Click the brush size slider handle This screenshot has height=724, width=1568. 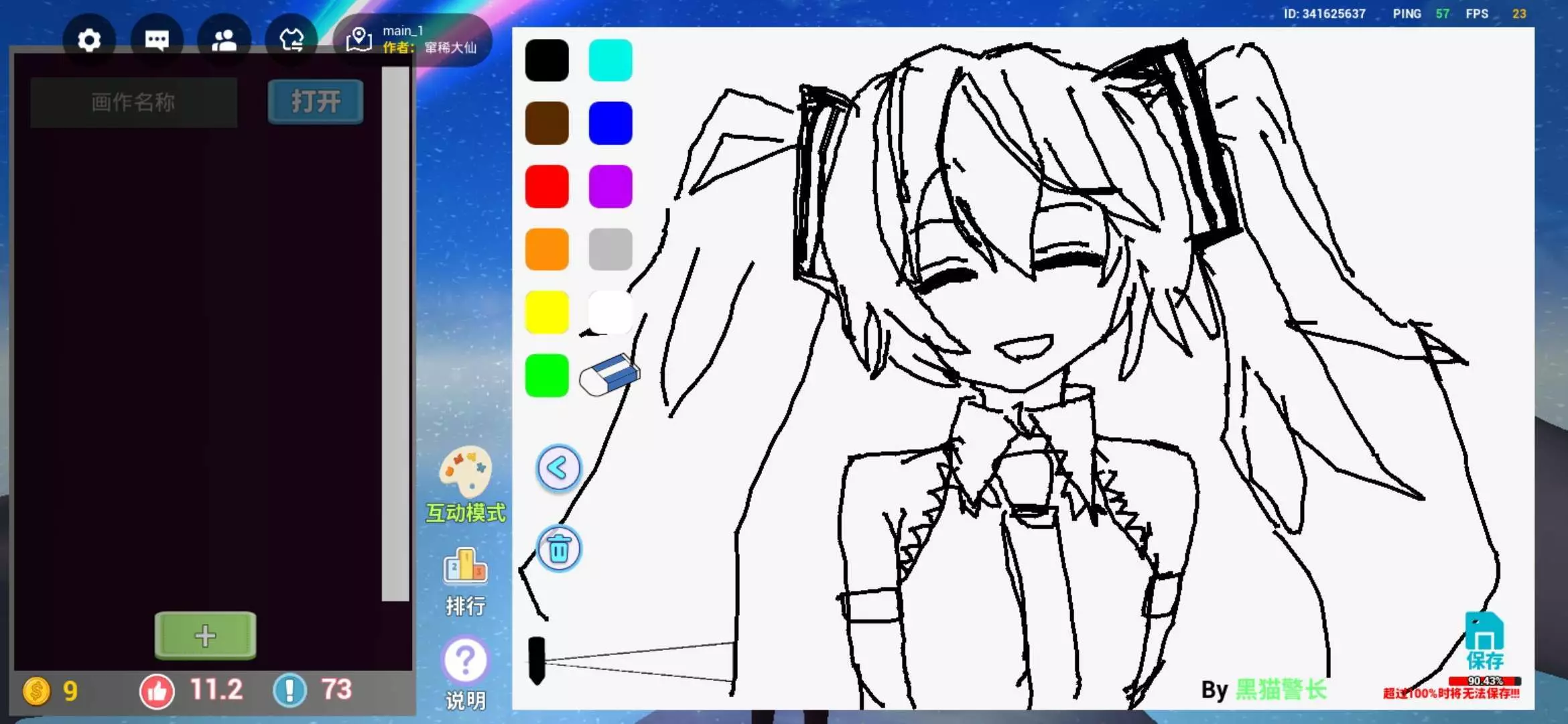click(537, 660)
